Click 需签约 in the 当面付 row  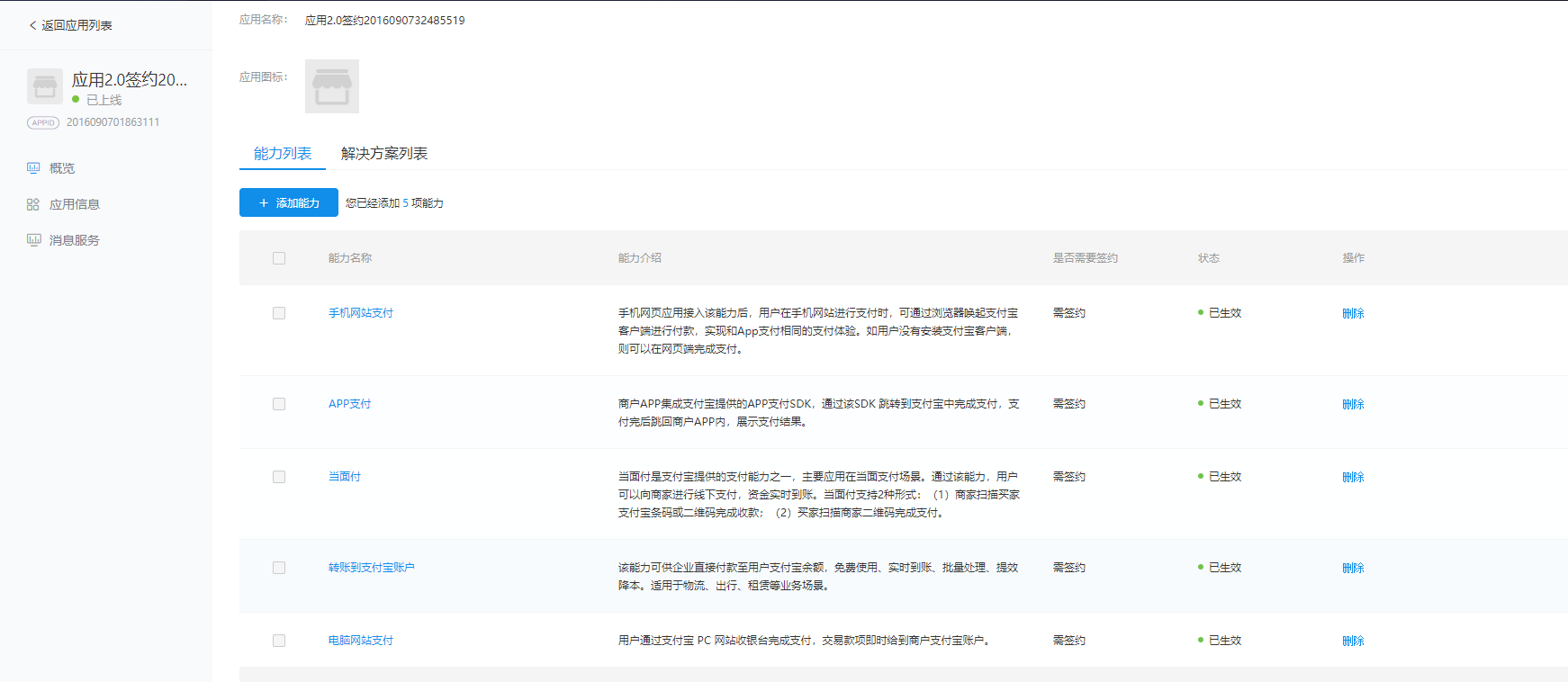[x=1069, y=477]
